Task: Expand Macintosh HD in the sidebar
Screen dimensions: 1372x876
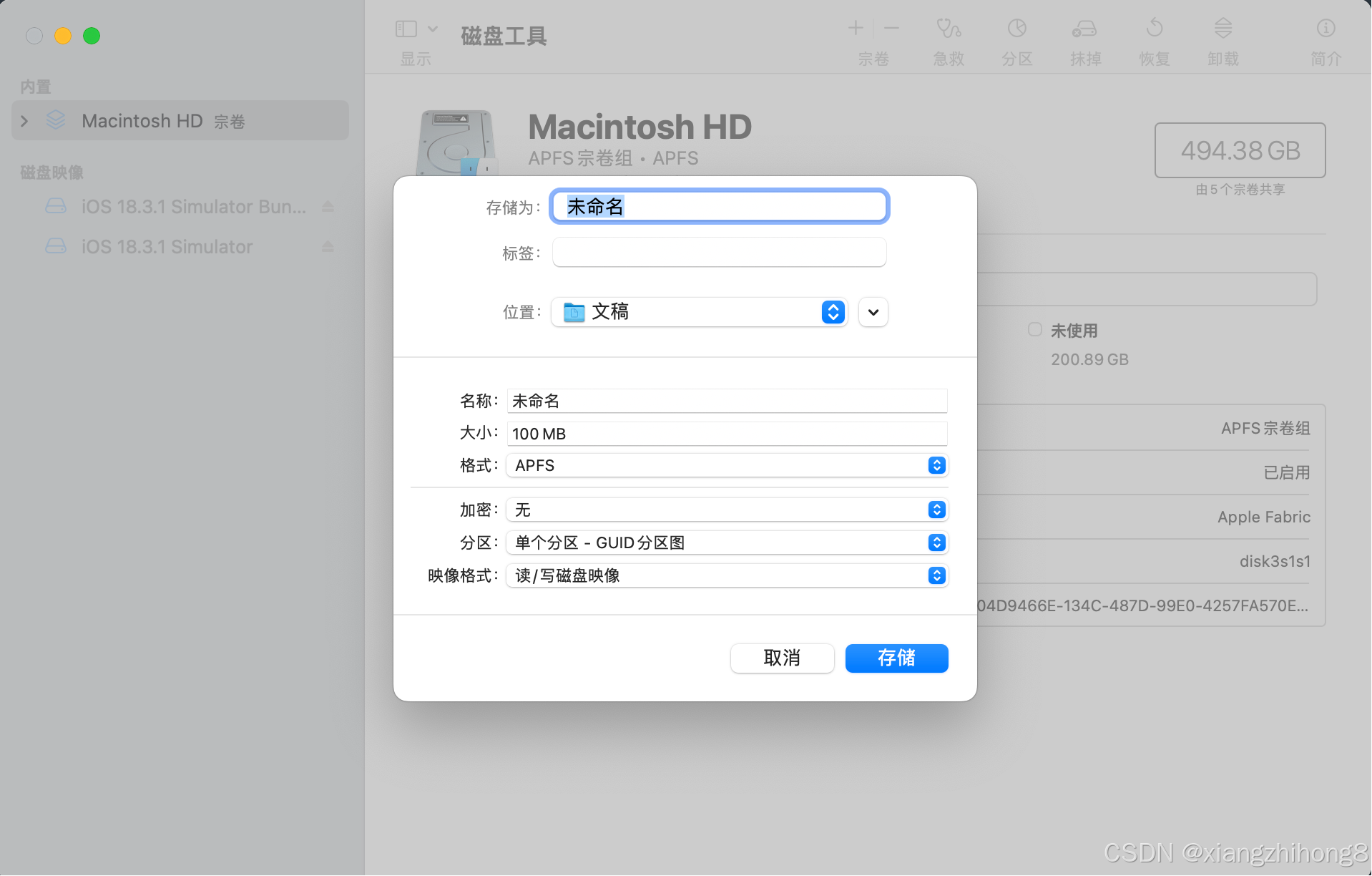Action: [x=25, y=121]
